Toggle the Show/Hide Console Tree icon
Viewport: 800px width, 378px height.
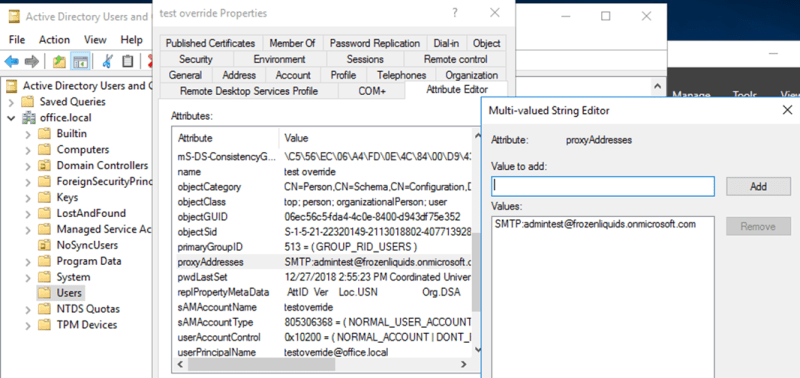pyautogui.click(x=80, y=62)
